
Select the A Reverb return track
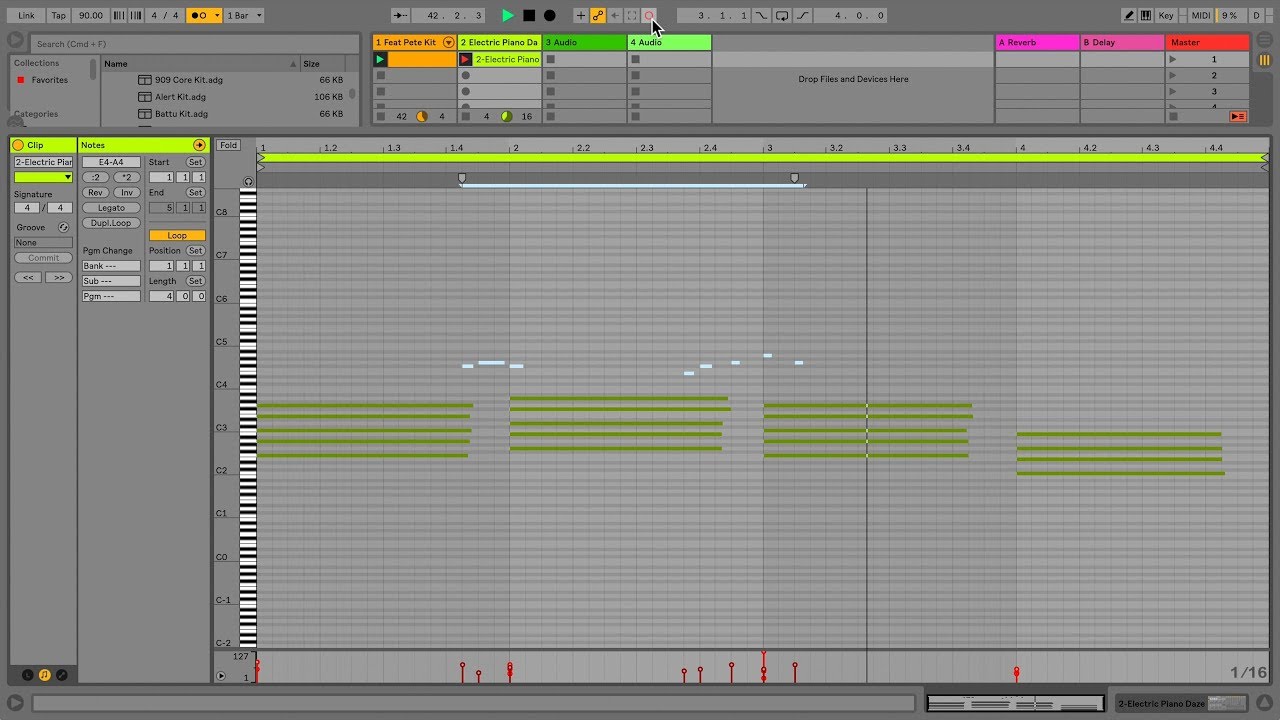tap(1038, 42)
